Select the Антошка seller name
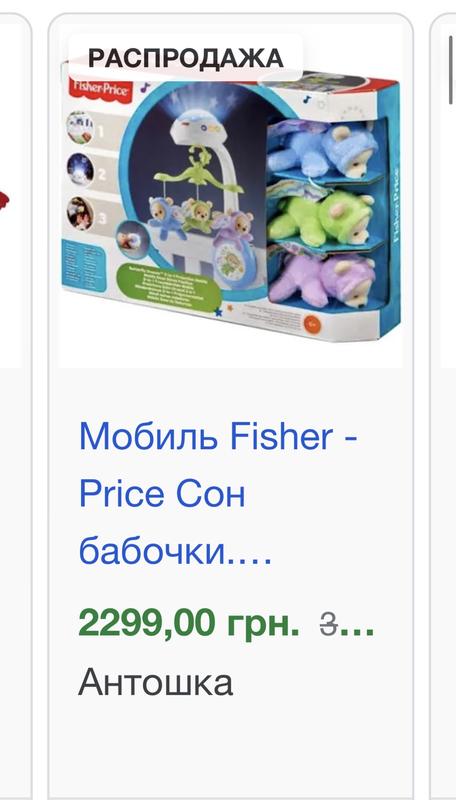The height and width of the screenshot is (800, 456). click(x=156, y=683)
